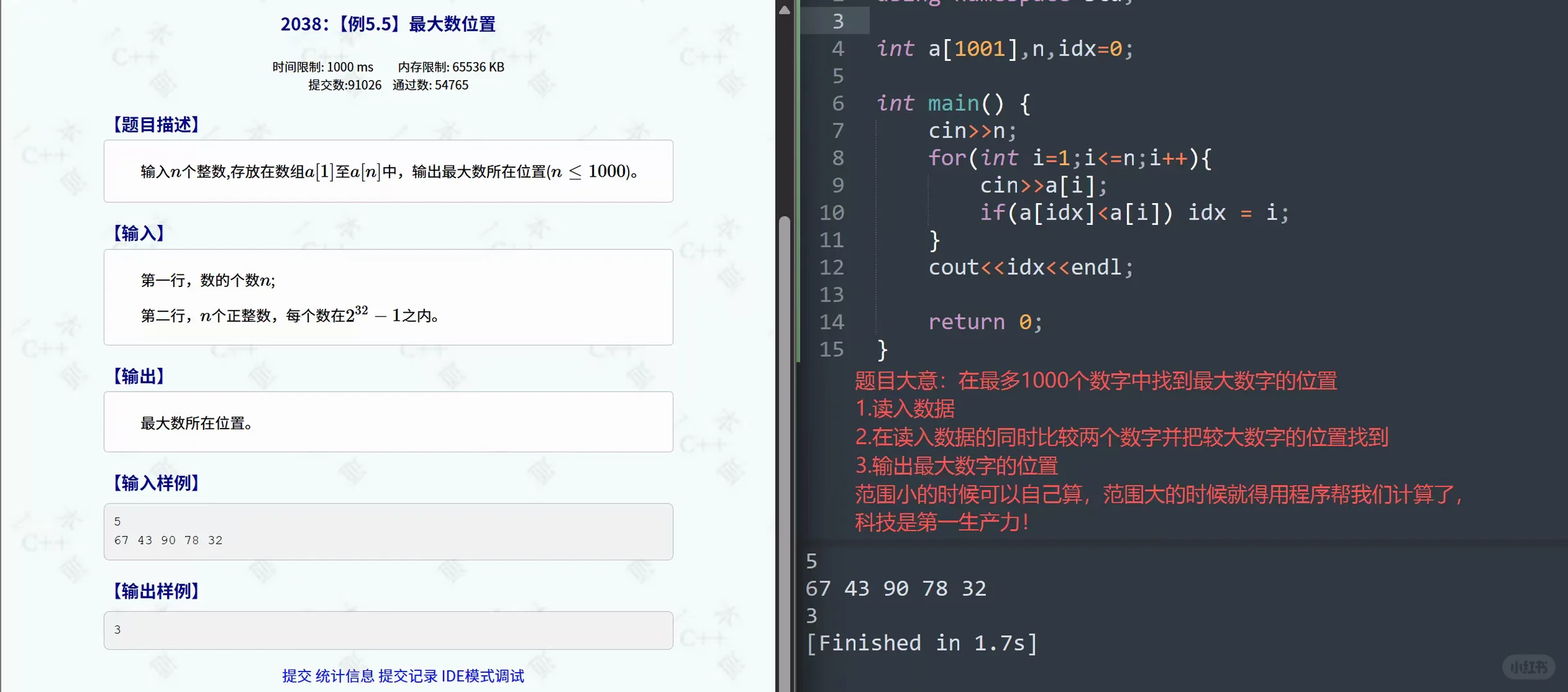Click the 输出样例 section heading
The height and width of the screenshot is (692, 1568).
point(156,591)
